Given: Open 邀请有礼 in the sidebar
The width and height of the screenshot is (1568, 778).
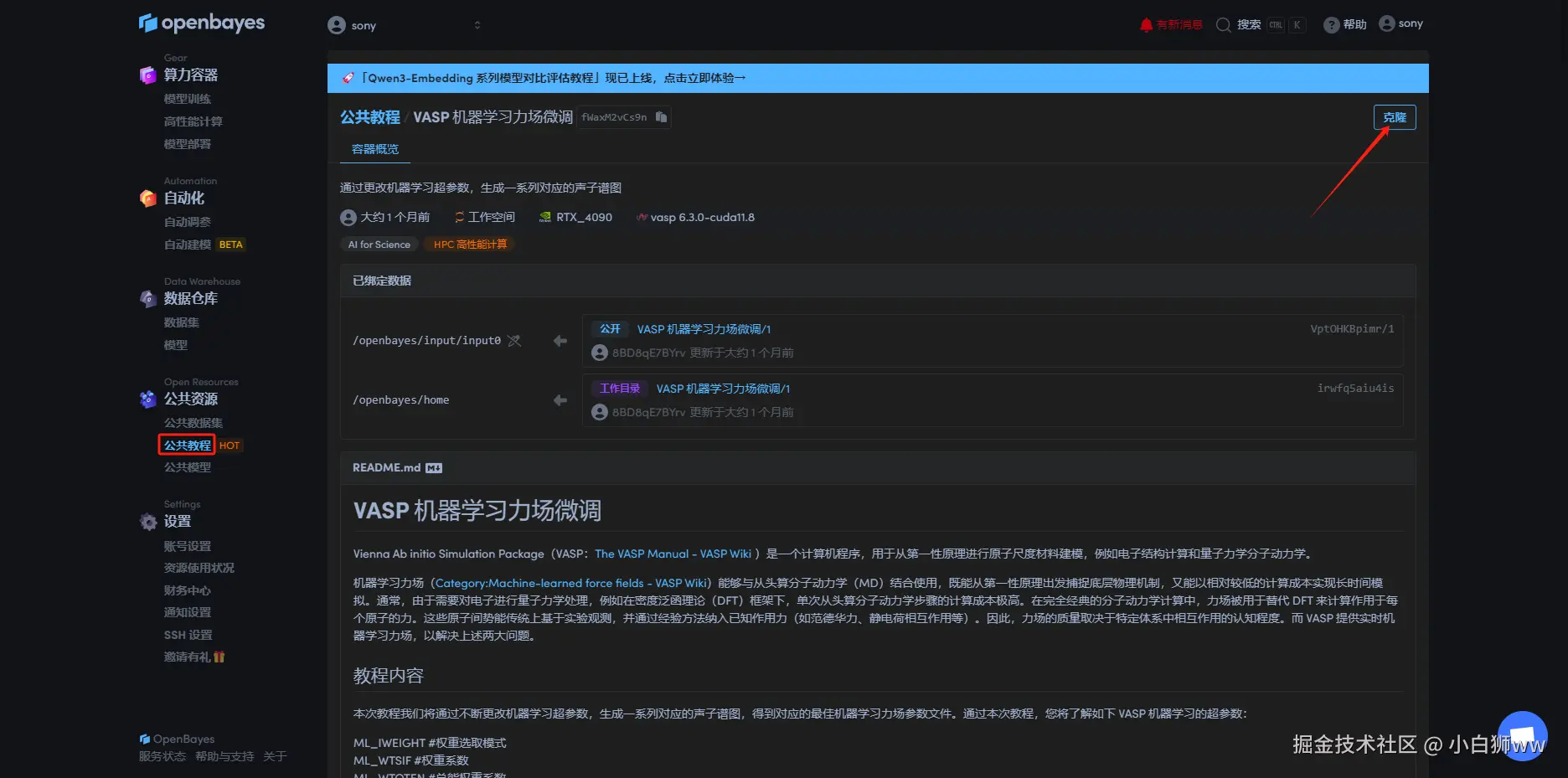Looking at the screenshot, I should tap(194, 657).
